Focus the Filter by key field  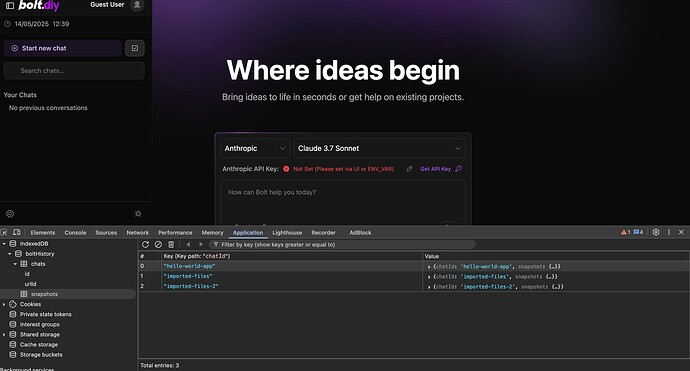click(x=342, y=244)
